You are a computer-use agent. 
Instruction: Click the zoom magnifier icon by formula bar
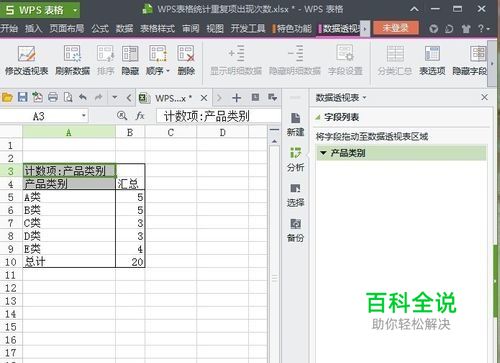click(x=122, y=116)
